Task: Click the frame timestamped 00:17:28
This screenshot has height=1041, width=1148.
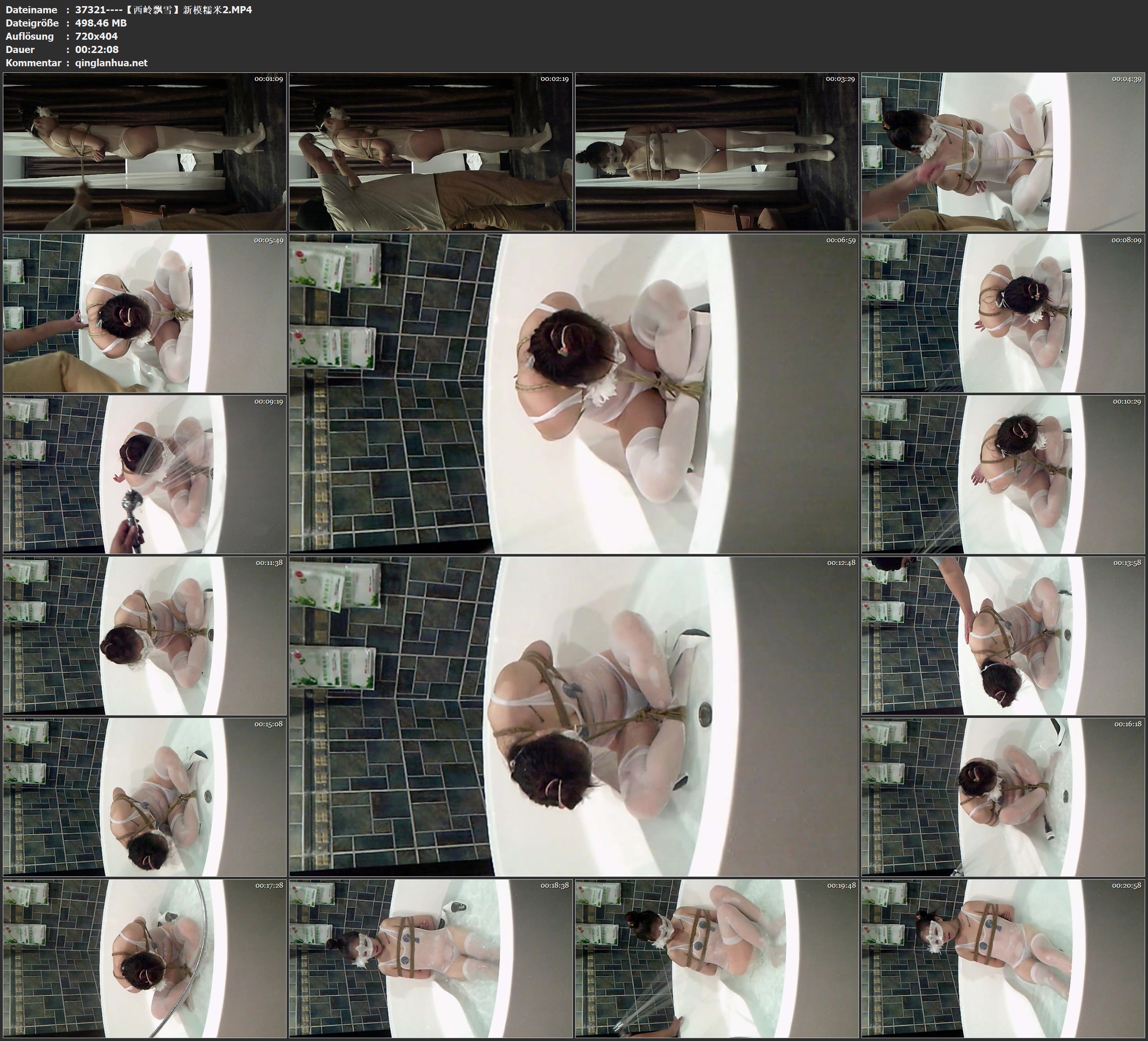Action: pos(145,958)
